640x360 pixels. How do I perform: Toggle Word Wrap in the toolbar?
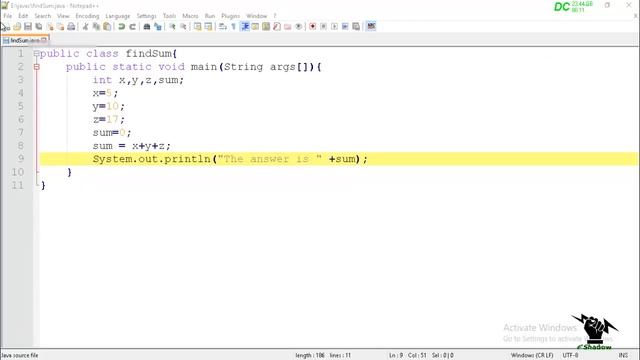coord(223,27)
